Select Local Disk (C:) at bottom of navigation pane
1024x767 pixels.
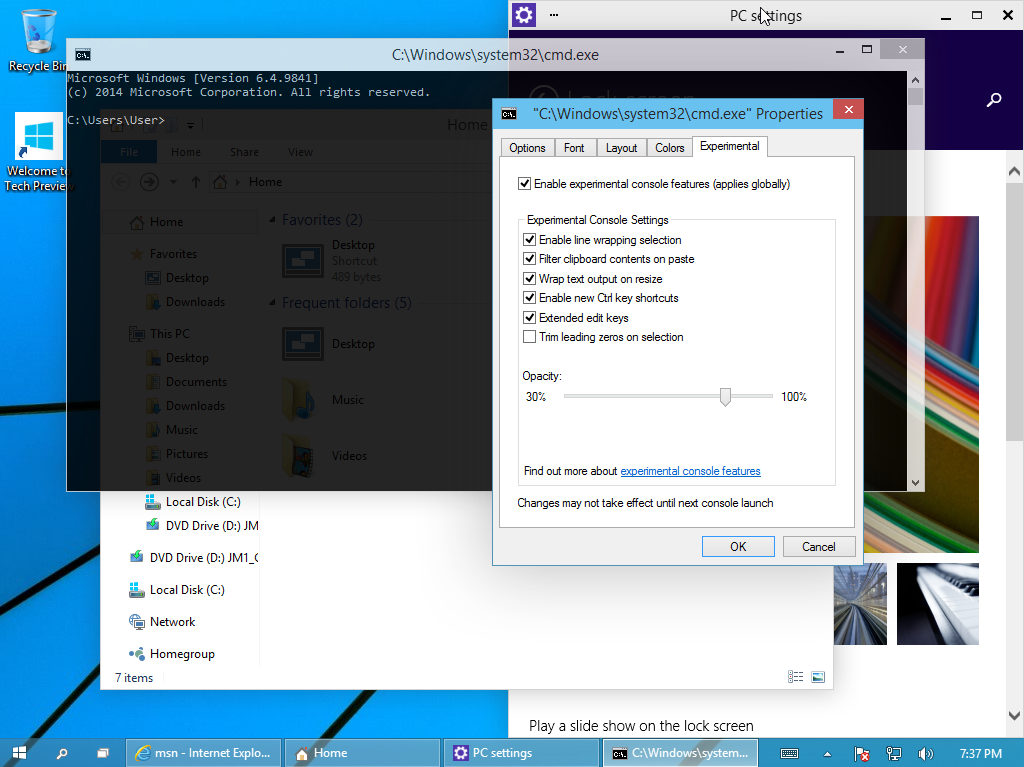pyautogui.click(x=177, y=590)
